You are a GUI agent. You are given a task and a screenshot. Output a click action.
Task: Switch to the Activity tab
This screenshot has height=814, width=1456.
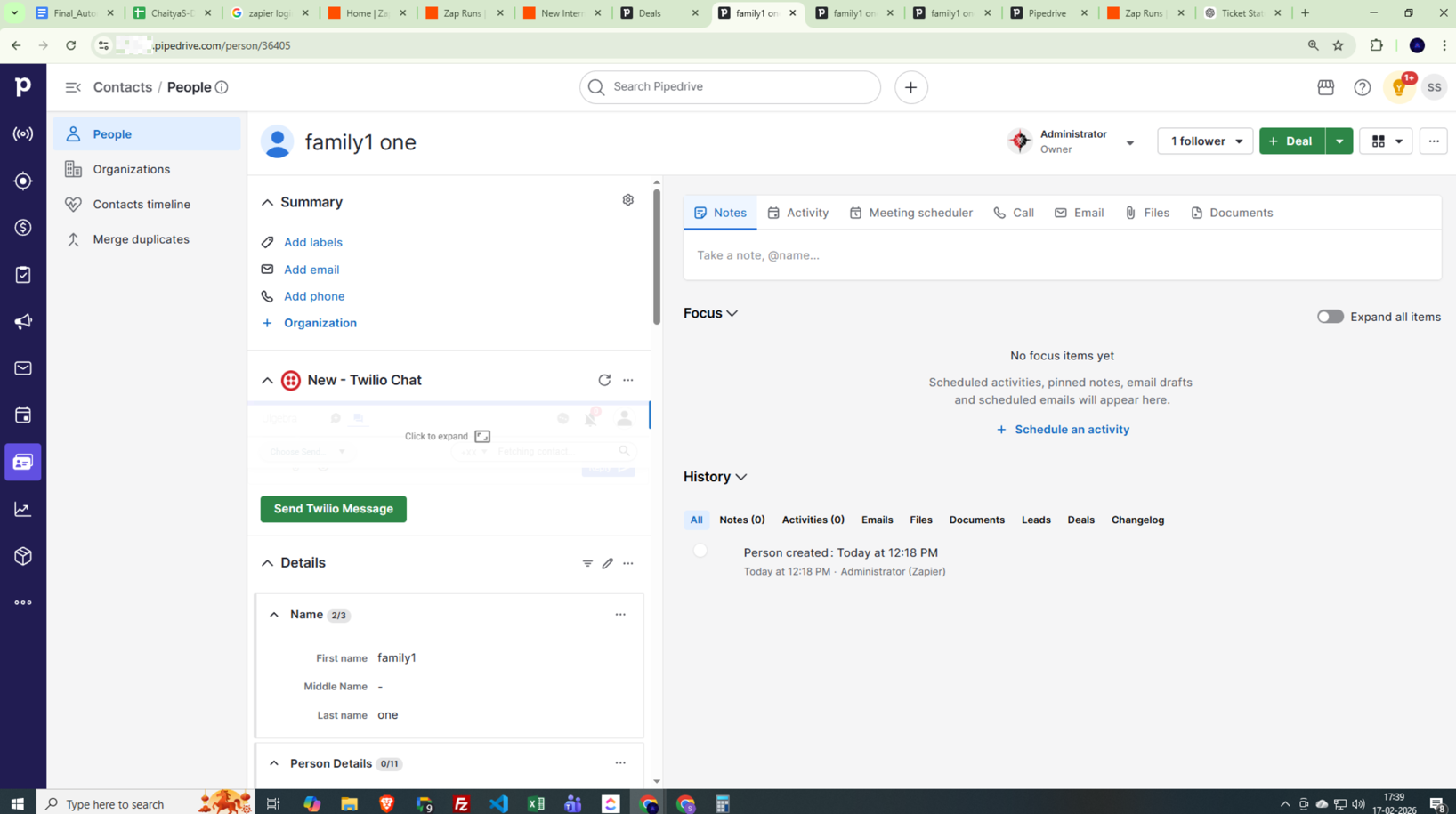[797, 213]
